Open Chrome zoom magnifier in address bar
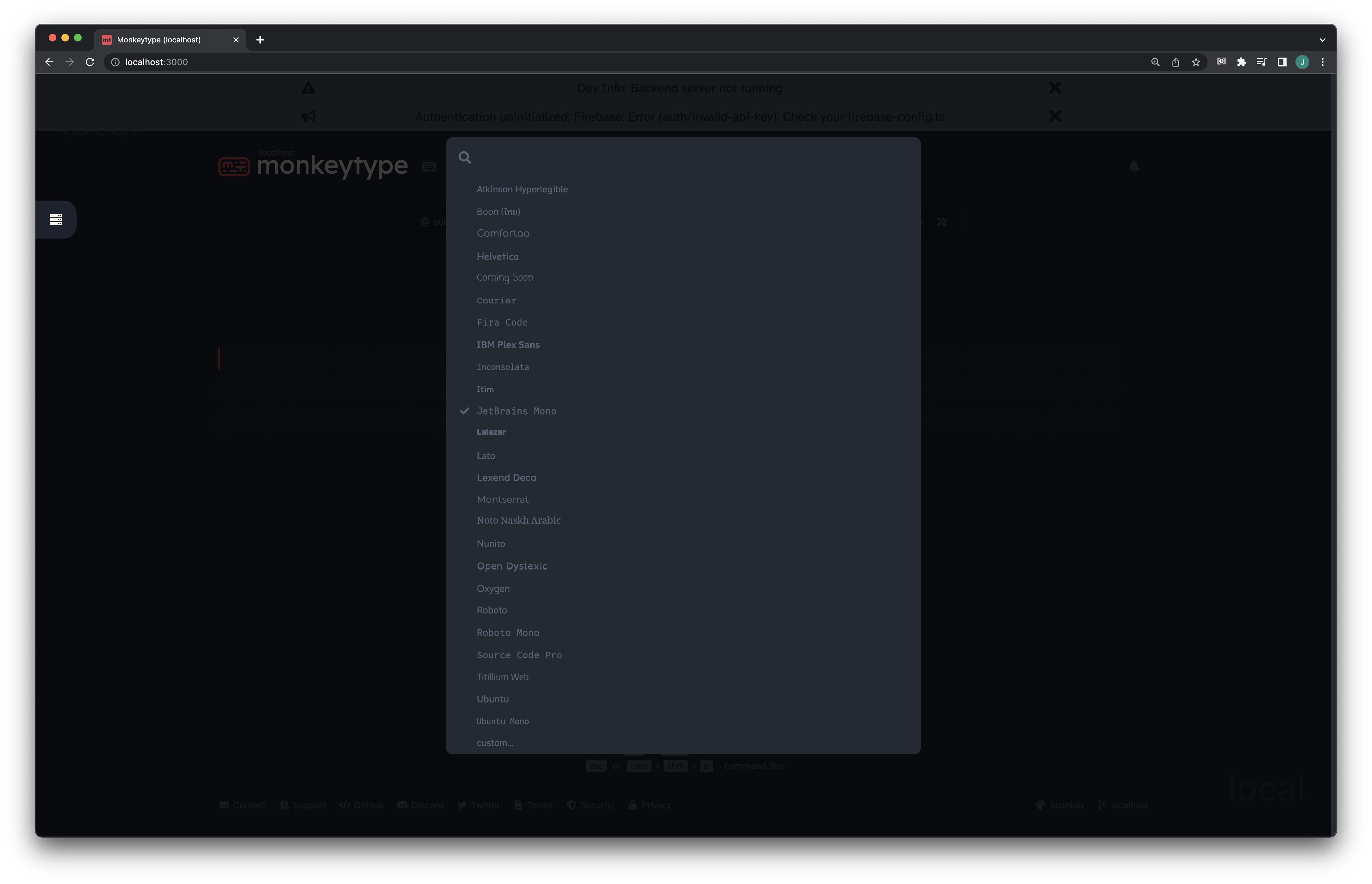This screenshot has height=884, width=1372. (1155, 62)
